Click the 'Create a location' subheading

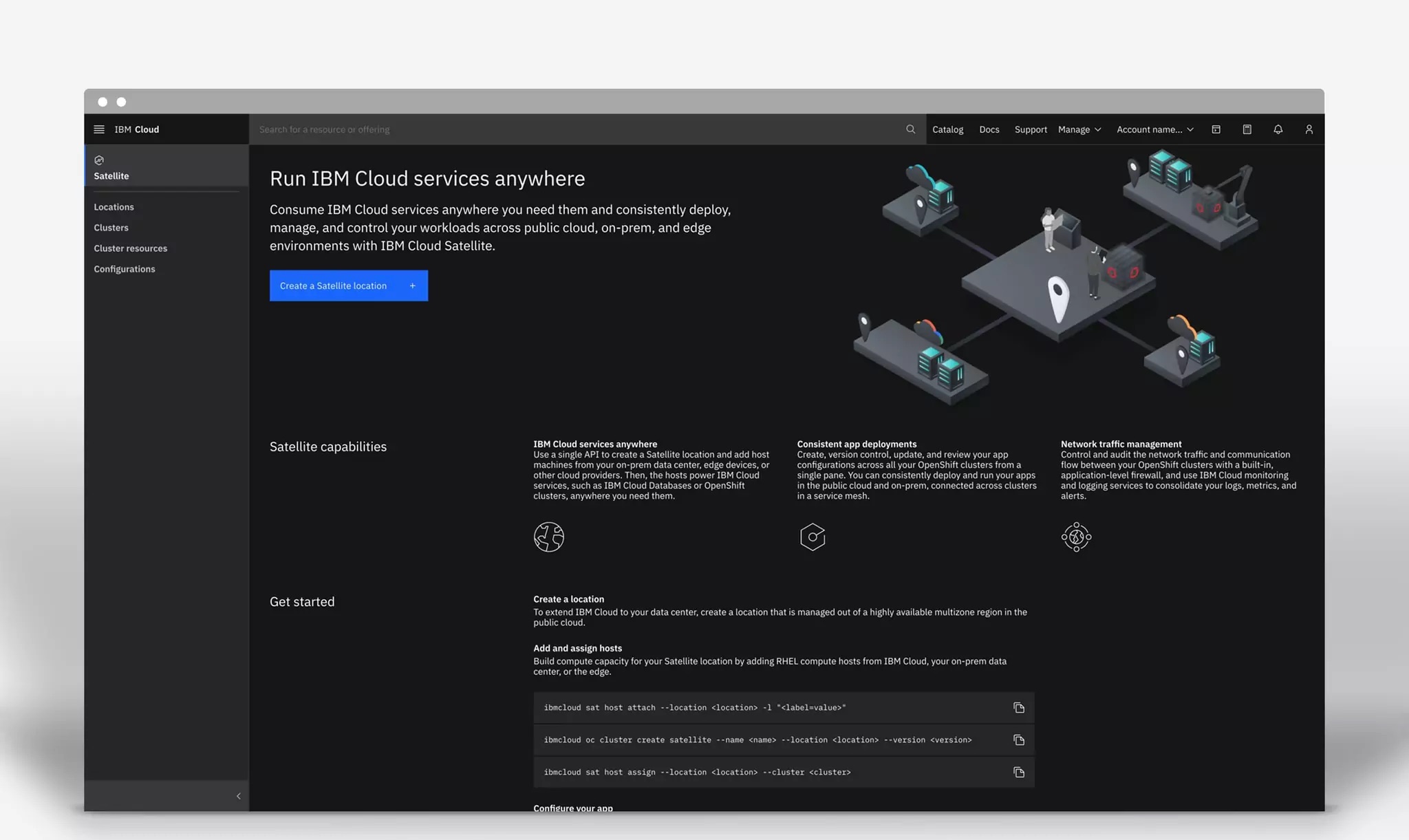[568, 599]
